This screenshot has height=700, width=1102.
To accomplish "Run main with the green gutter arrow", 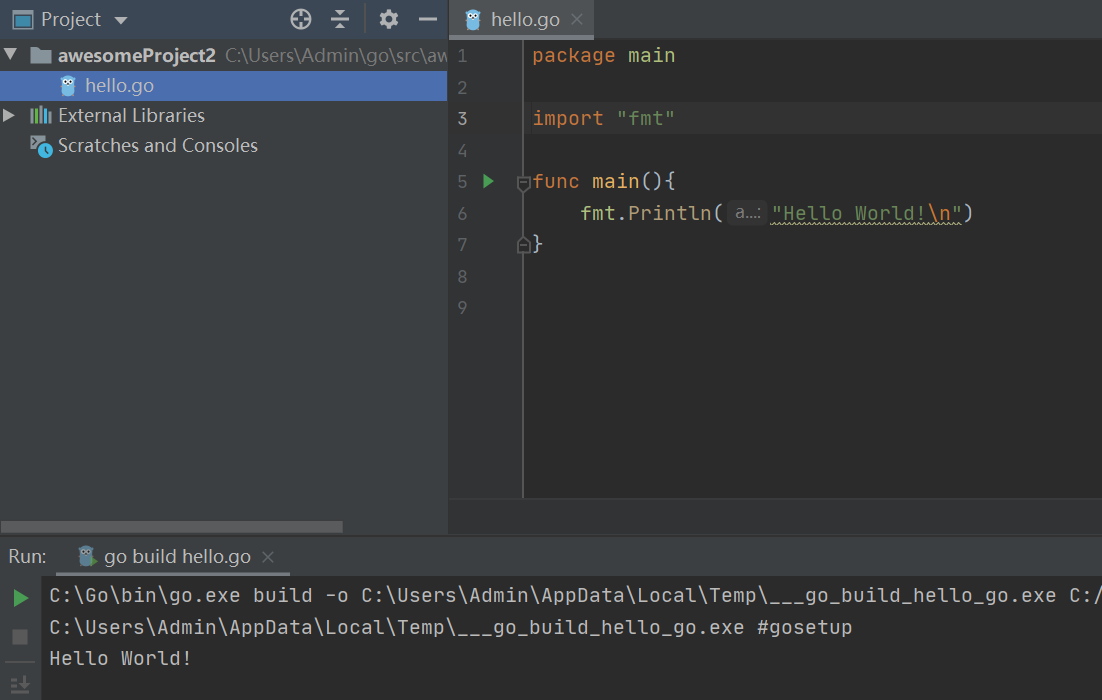I will pos(488,181).
